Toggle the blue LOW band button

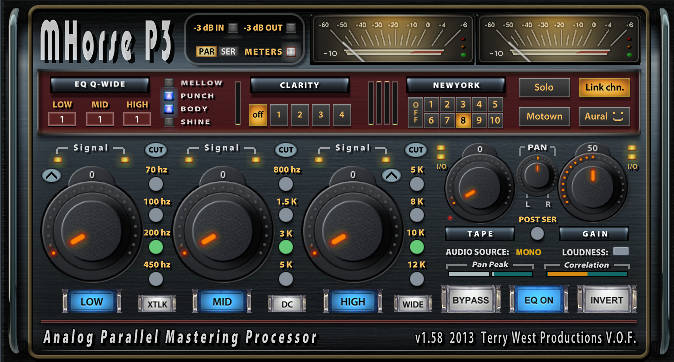tap(91, 301)
